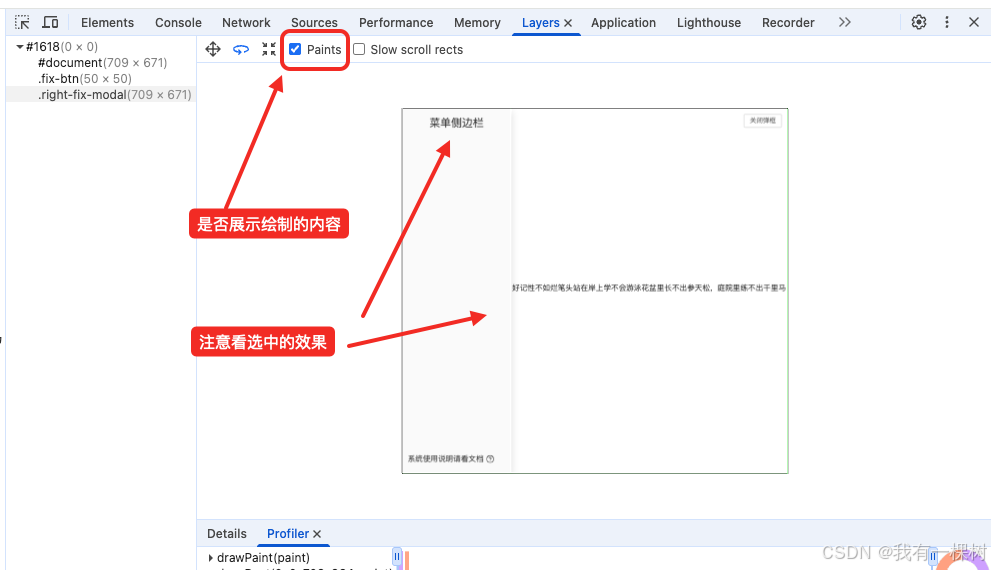The image size is (991, 570).
Task: Click the help icon beside 系统使用说明请看文档
Action: [x=490, y=459]
